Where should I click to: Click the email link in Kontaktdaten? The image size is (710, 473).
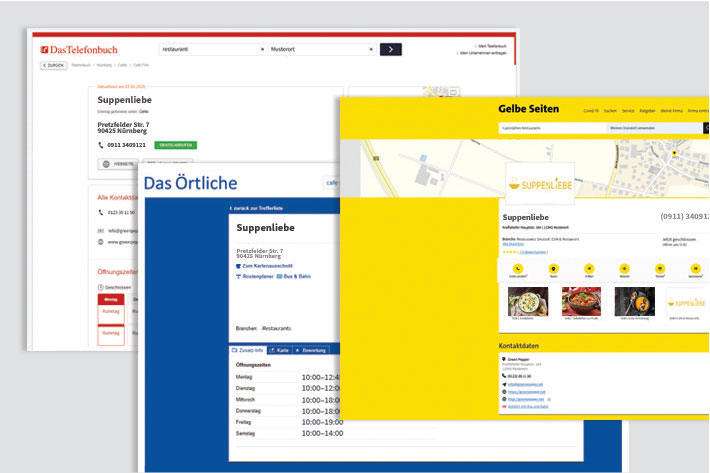[525, 384]
